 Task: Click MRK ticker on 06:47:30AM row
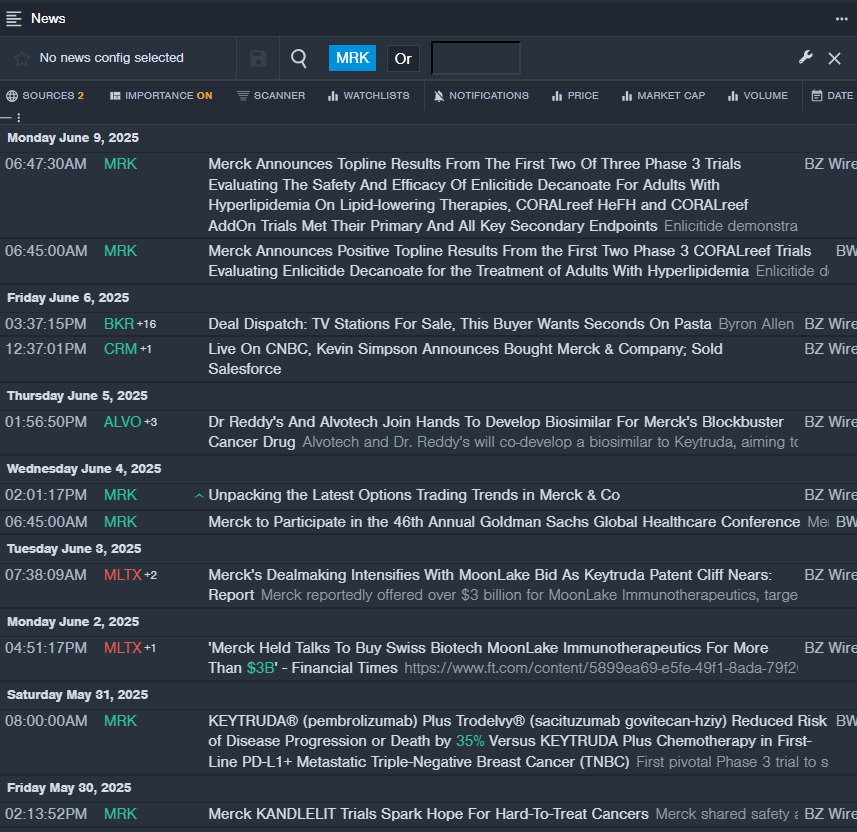click(120, 164)
